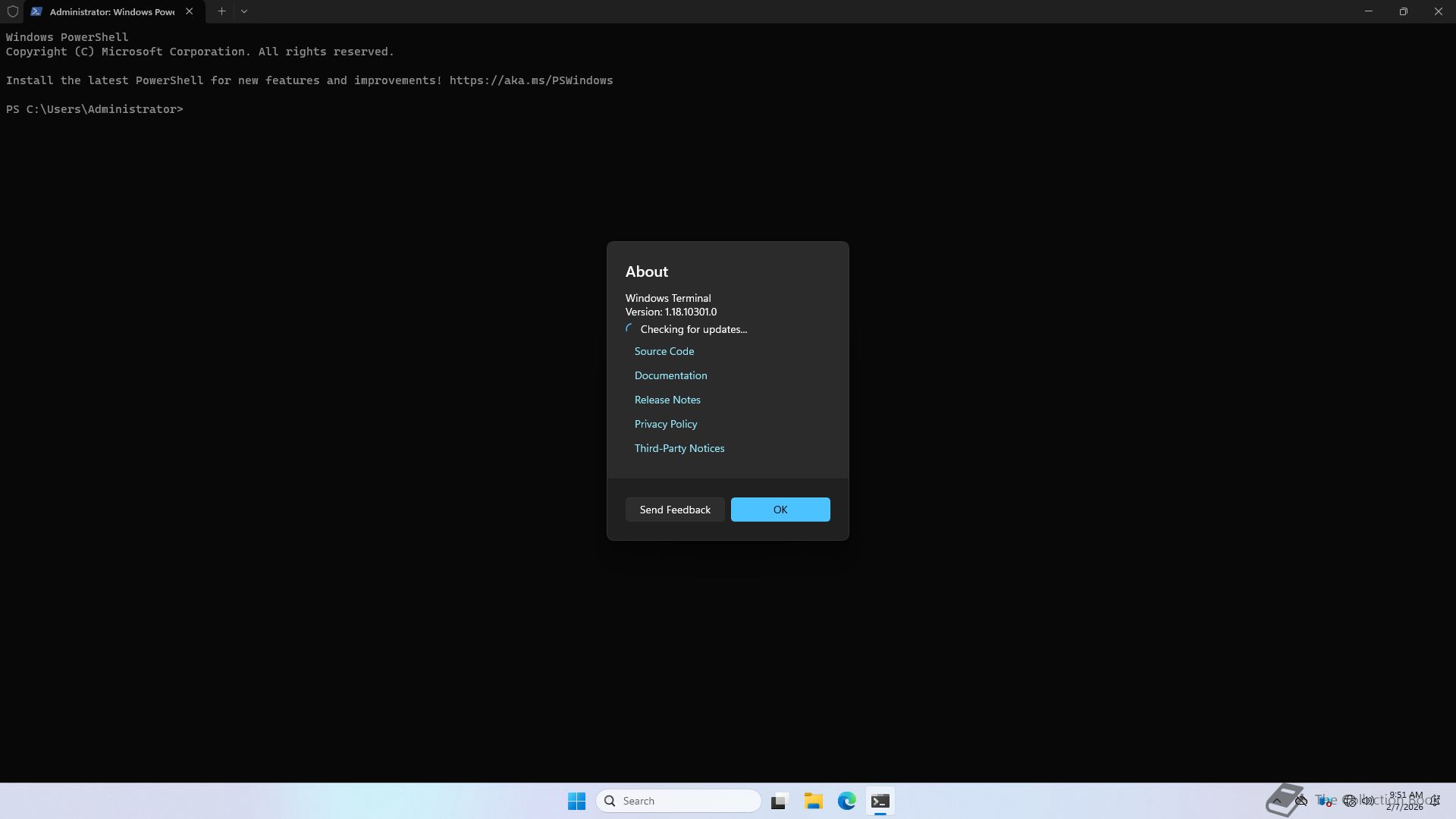The height and width of the screenshot is (819, 1456).
Task: Open Microsoft Edge from taskbar
Action: (846, 801)
